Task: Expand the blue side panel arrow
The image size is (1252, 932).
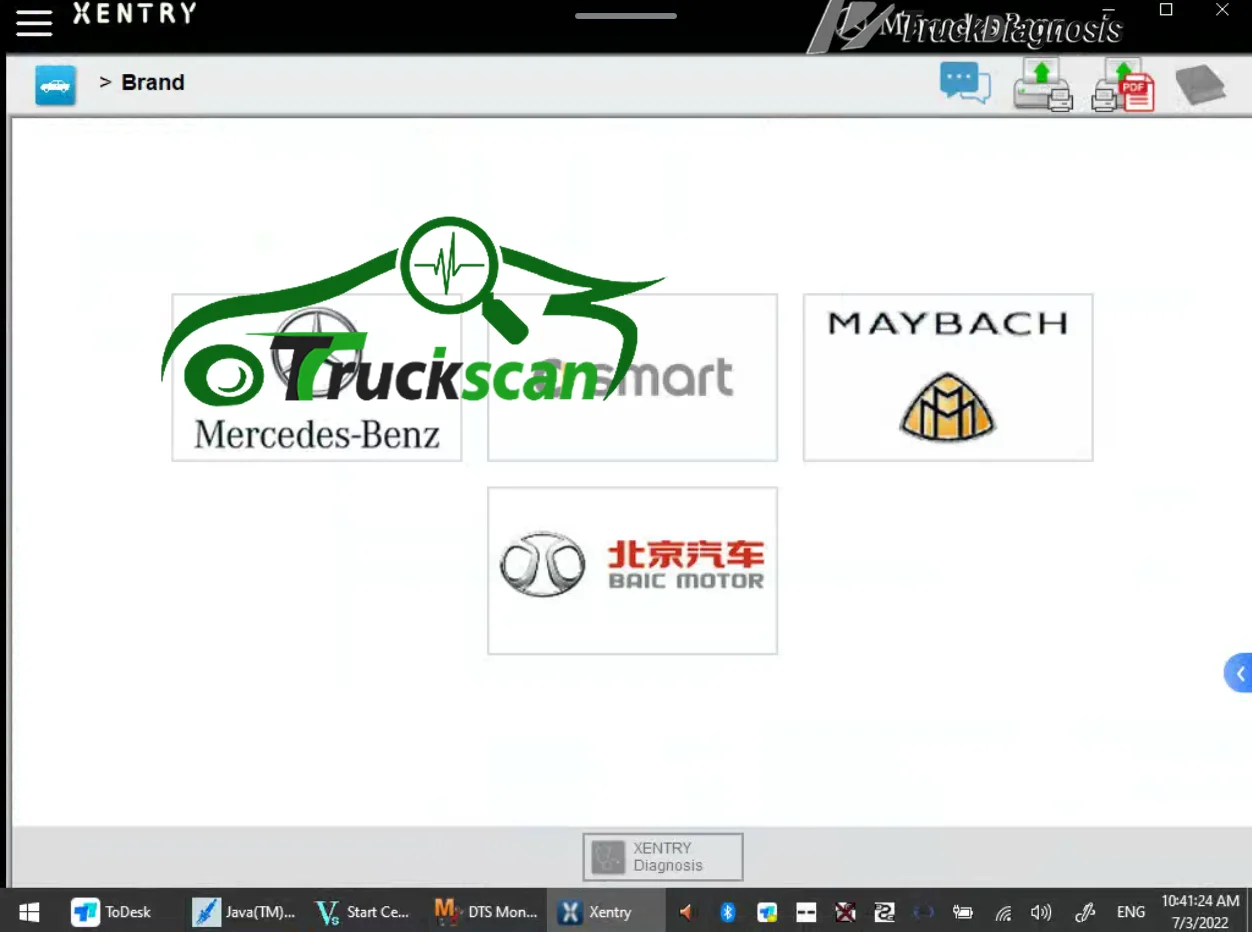Action: (1239, 674)
